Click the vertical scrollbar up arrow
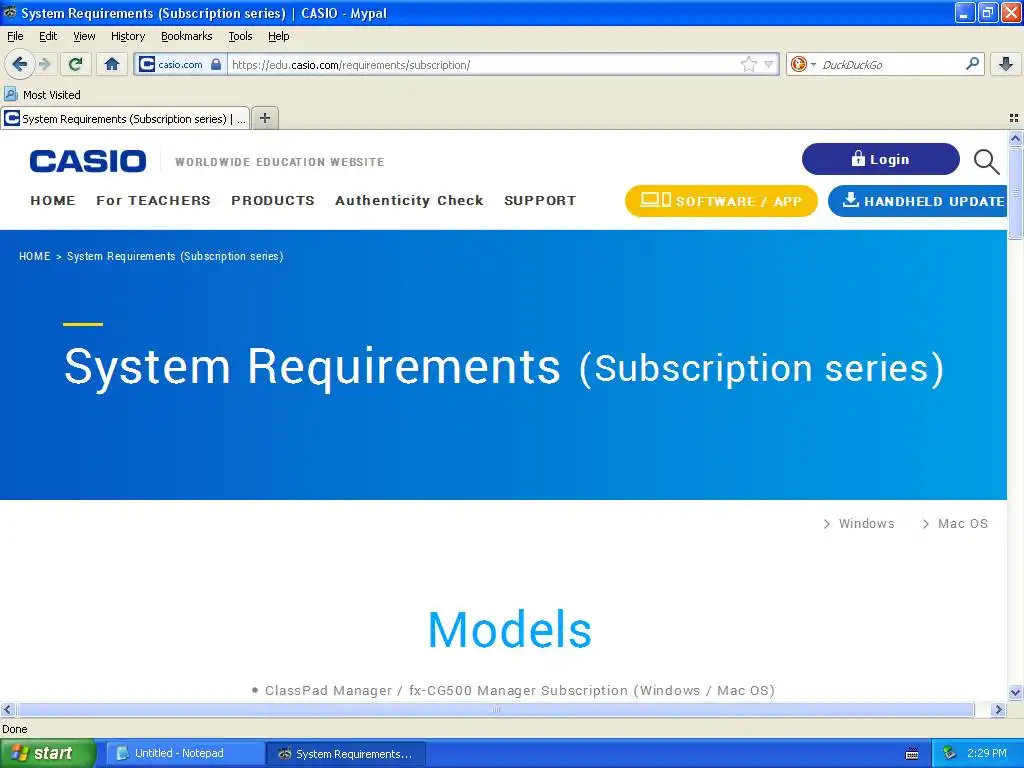 (1015, 138)
